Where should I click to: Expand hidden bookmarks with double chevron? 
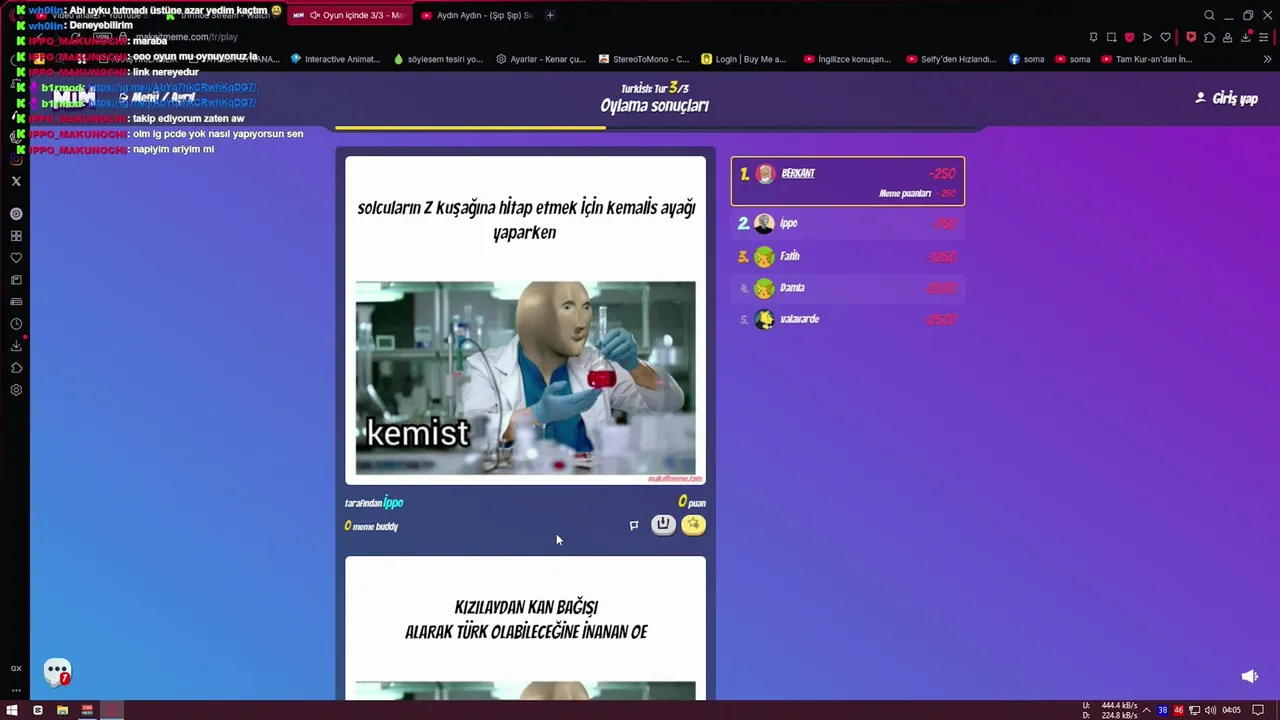pos(1267,59)
